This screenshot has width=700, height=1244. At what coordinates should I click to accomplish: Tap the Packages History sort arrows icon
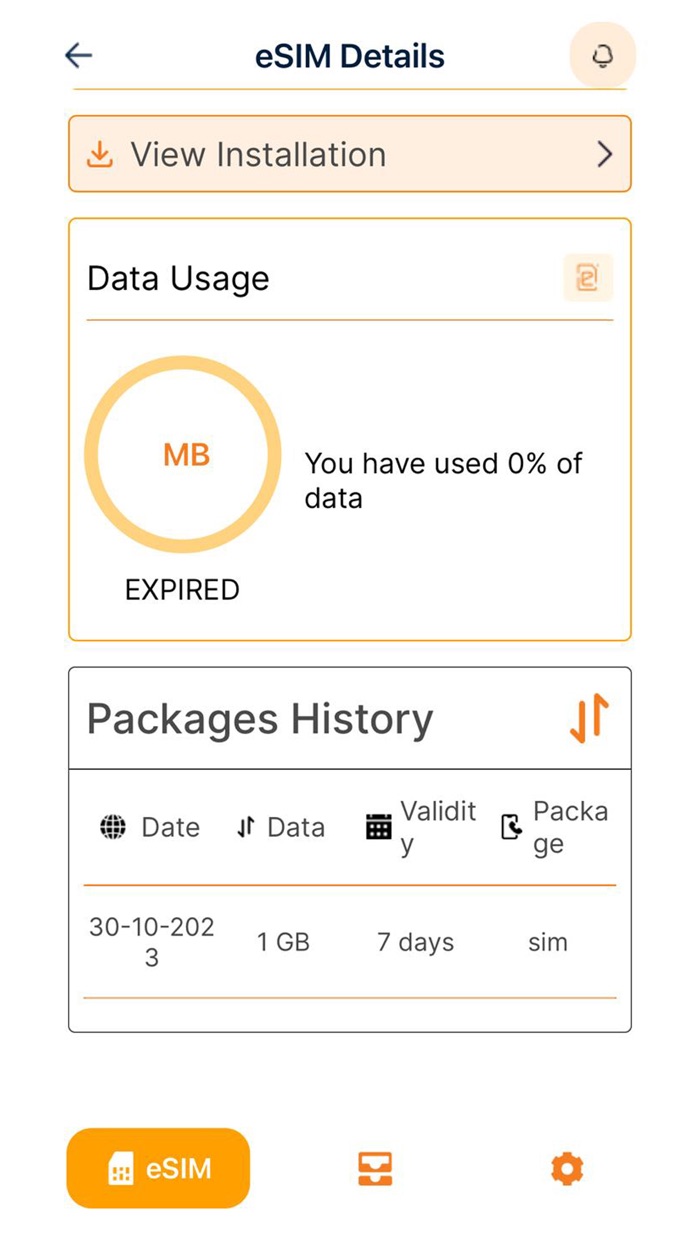tap(589, 718)
